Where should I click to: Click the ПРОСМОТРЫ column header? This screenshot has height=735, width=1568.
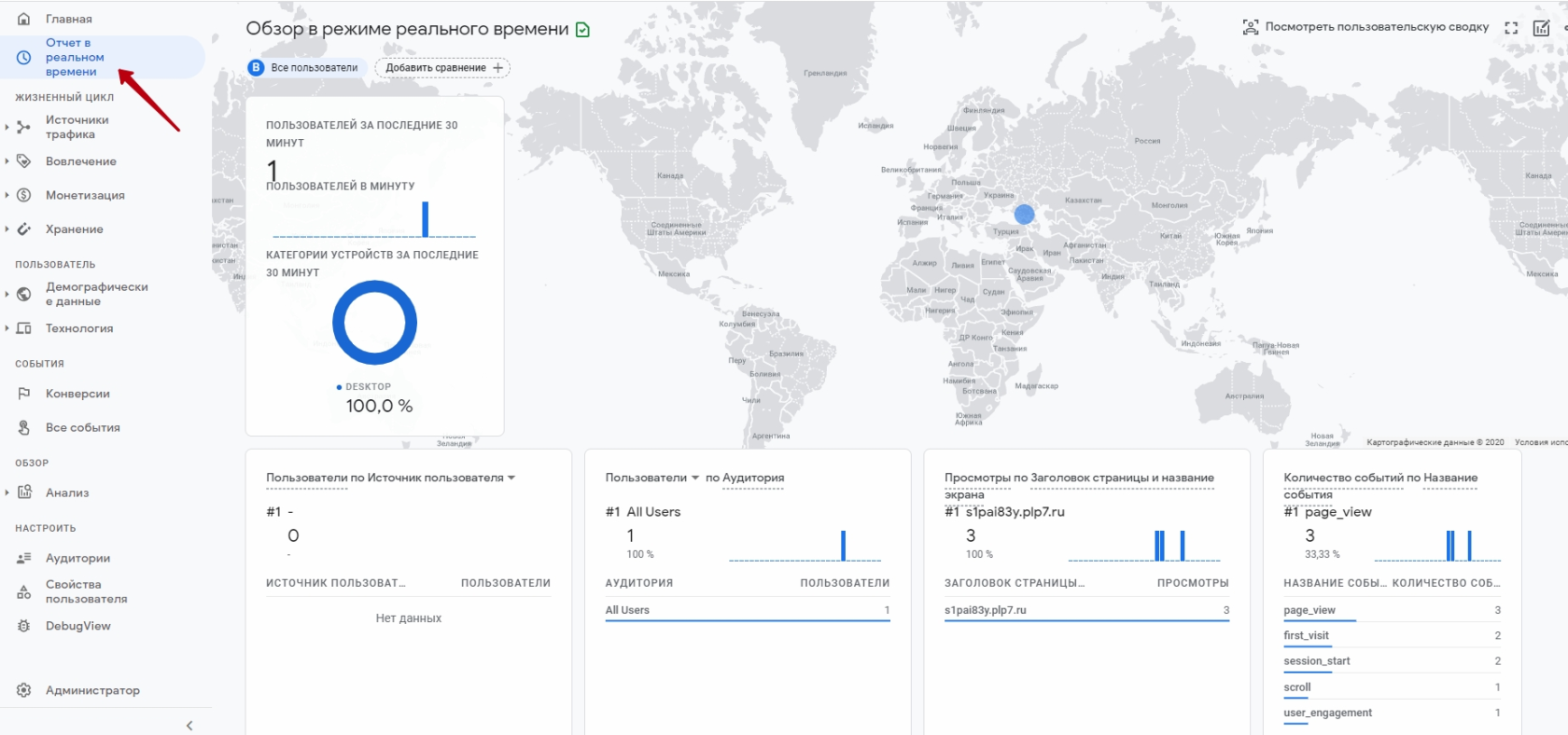click(x=1193, y=583)
